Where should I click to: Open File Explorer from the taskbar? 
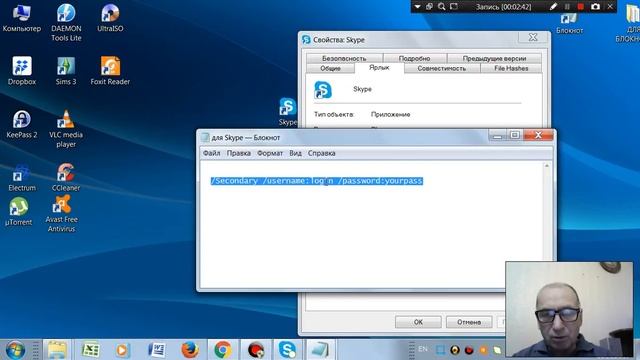tap(57, 350)
